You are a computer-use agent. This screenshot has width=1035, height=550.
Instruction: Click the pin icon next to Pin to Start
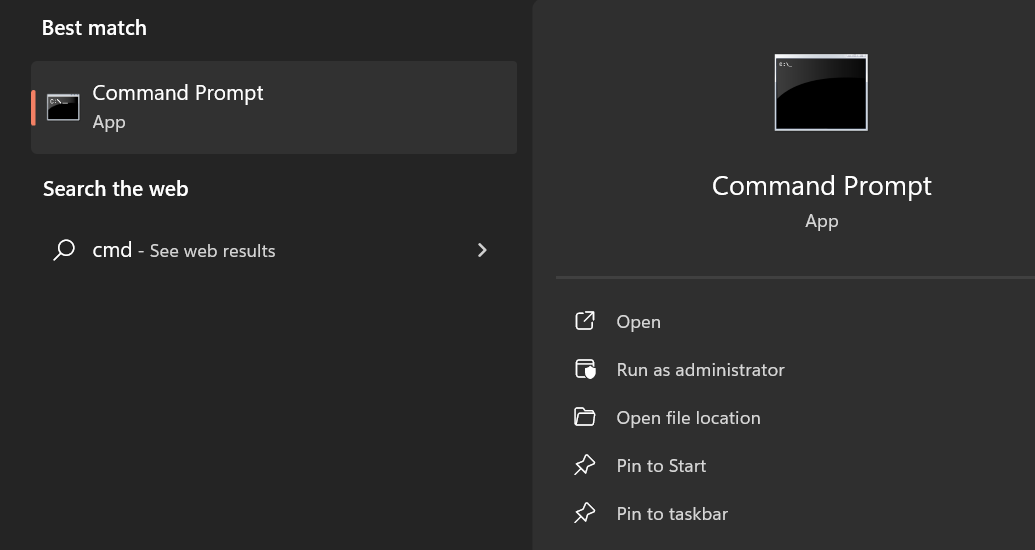pyautogui.click(x=585, y=465)
